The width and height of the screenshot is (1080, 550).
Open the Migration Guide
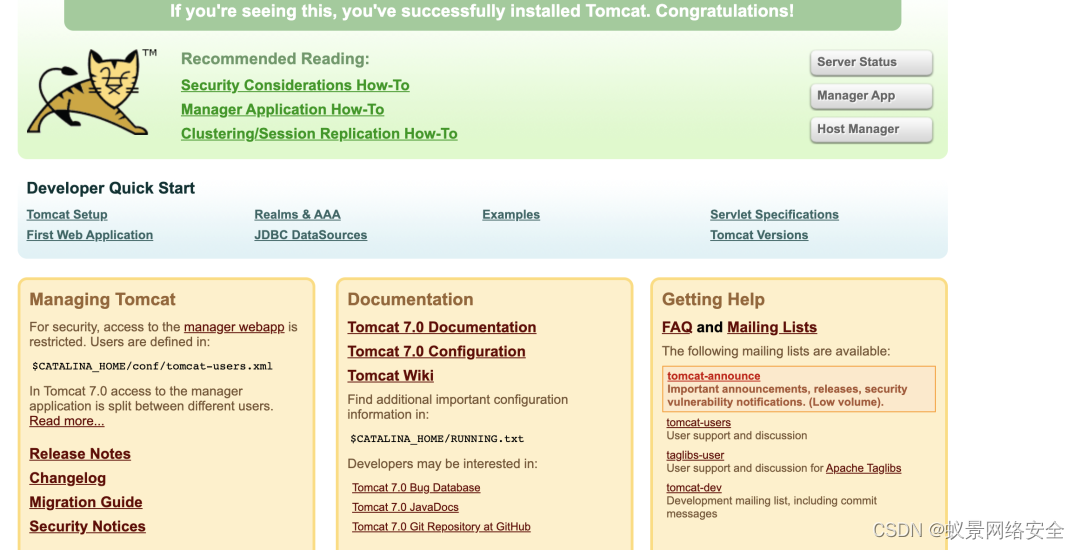pos(85,503)
